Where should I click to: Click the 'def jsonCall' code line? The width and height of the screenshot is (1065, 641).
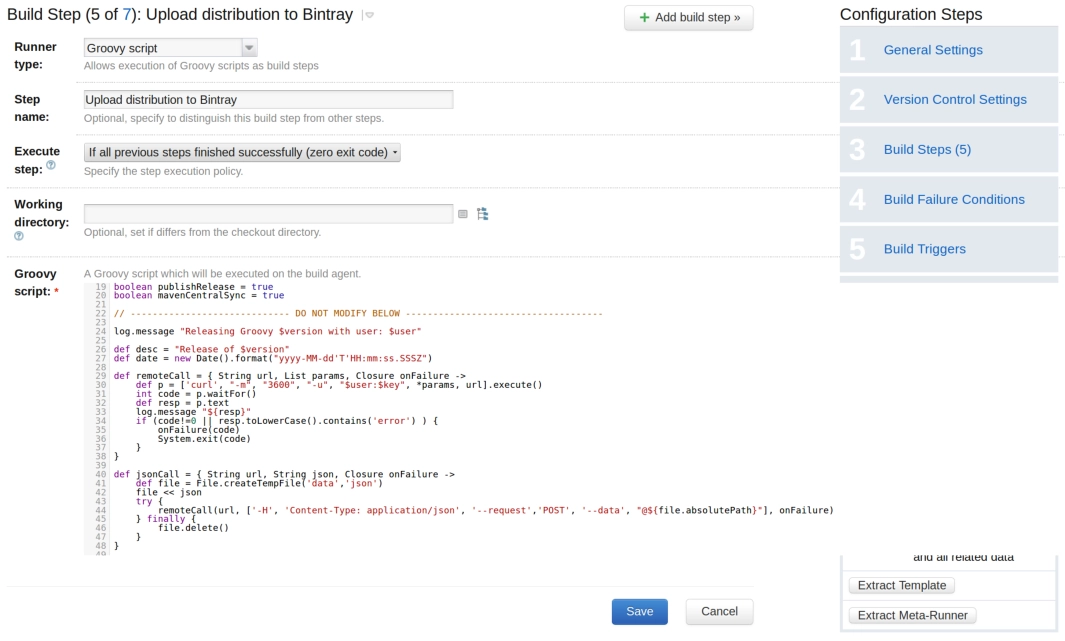point(284,475)
